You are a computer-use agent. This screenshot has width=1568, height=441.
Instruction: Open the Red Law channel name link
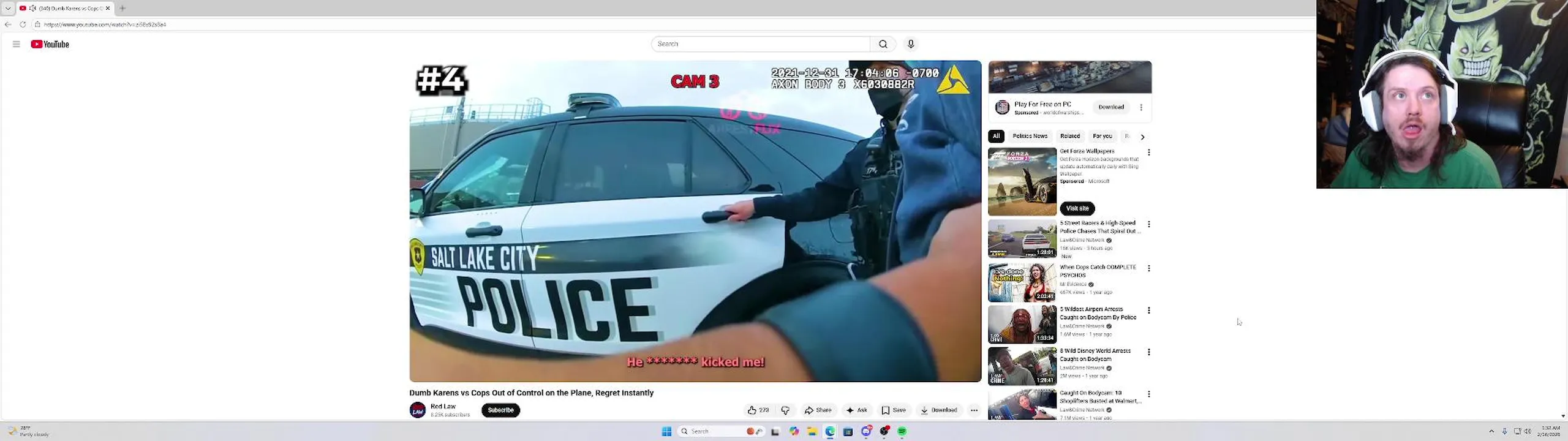click(x=443, y=407)
